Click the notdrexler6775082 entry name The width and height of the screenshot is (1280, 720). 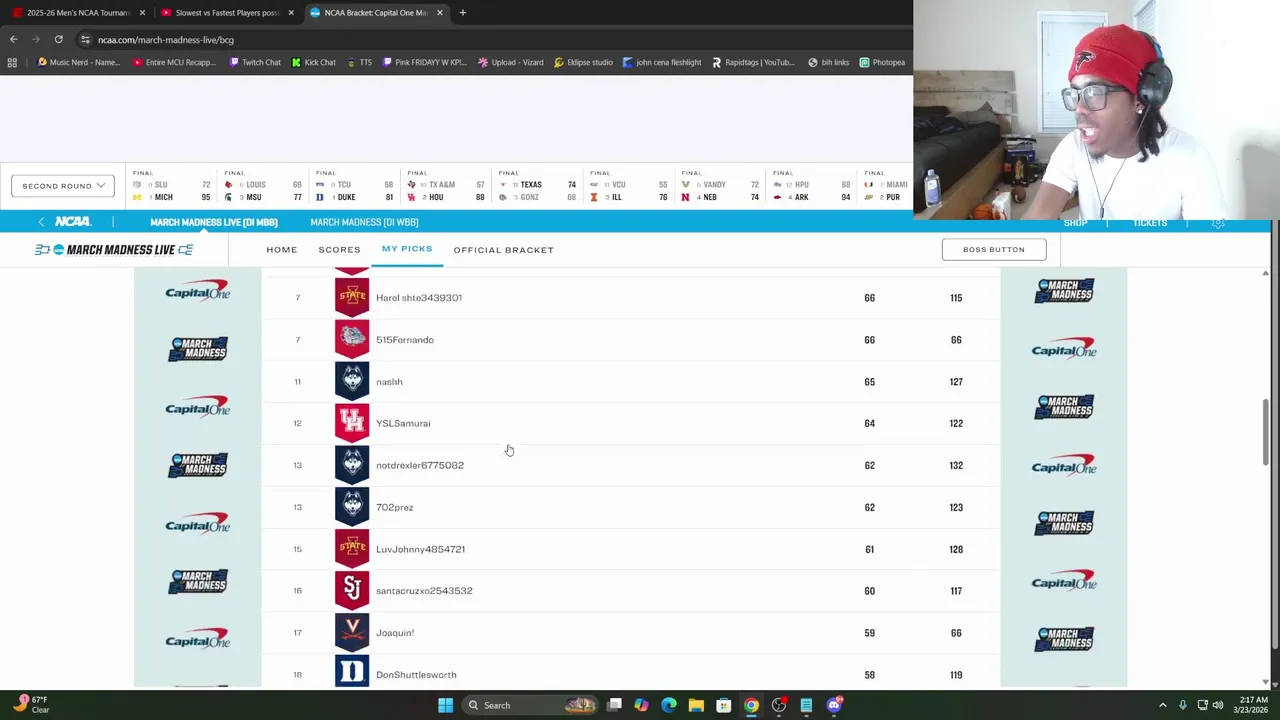pyautogui.click(x=420, y=465)
